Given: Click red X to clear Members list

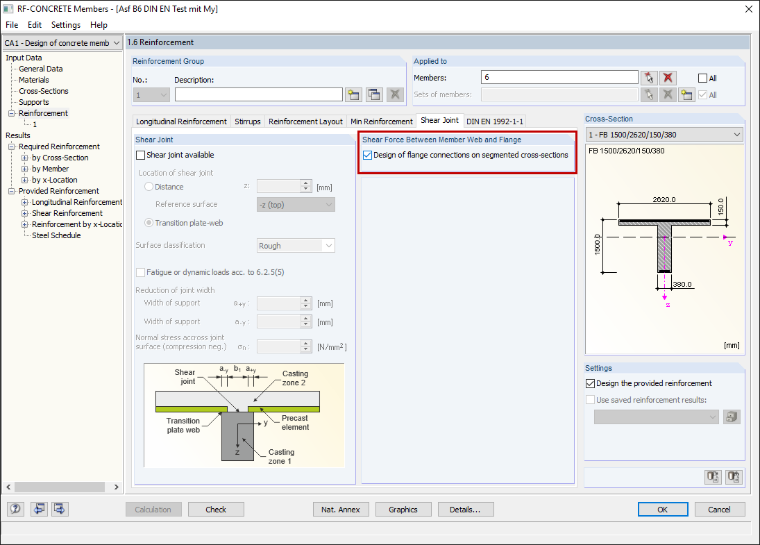Looking at the screenshot, I should [668, 78].
